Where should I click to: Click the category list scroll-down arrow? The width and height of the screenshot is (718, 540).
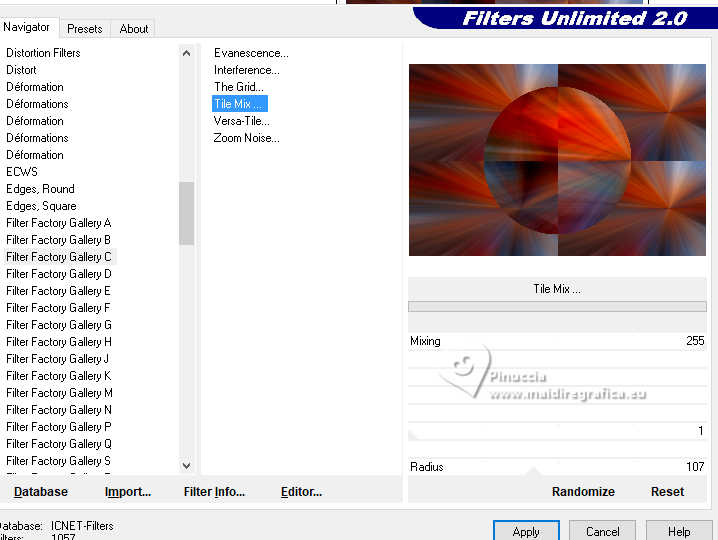(186, 466)
